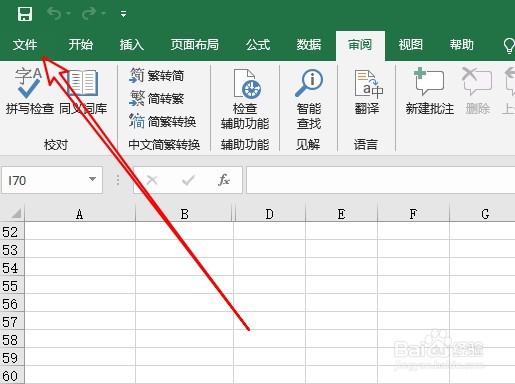Run 拼写检查 spelling check
515x384 pixels.
[29, 91]
